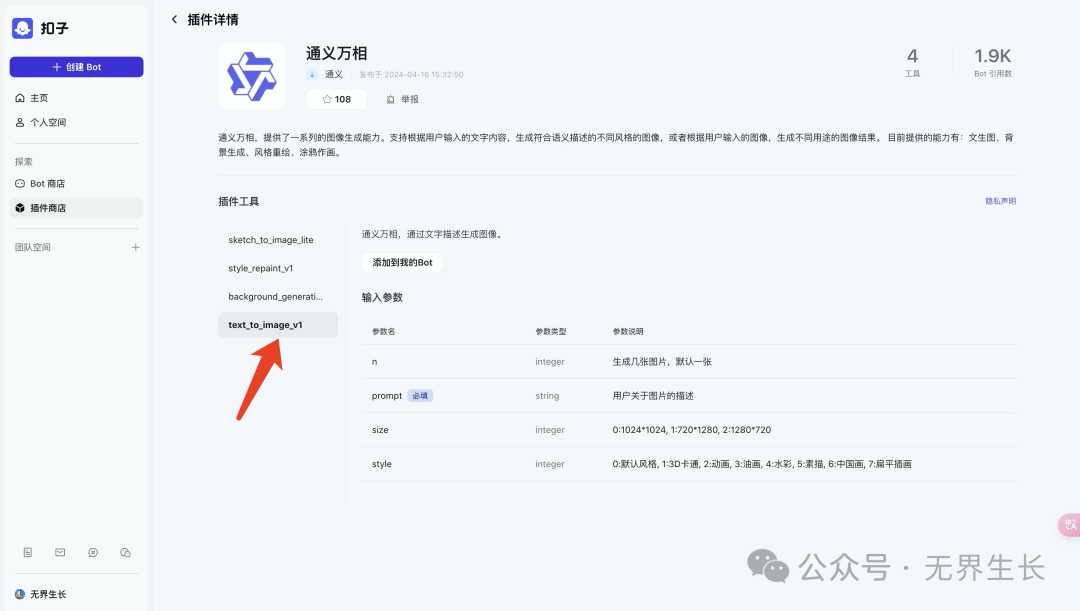The image size is (1080, 611).
Task: Open the chat bubble icon in sidebar bottom
Action: click(93, 552)
